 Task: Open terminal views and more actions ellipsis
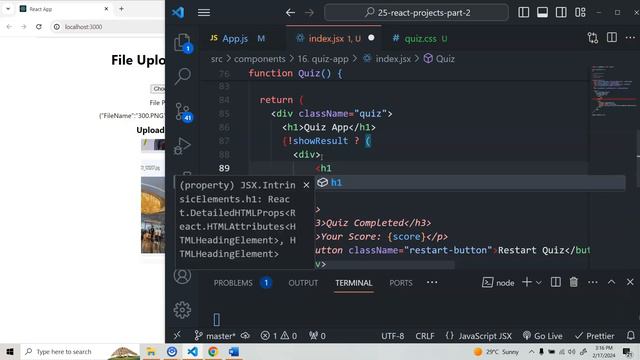(593, 282)
